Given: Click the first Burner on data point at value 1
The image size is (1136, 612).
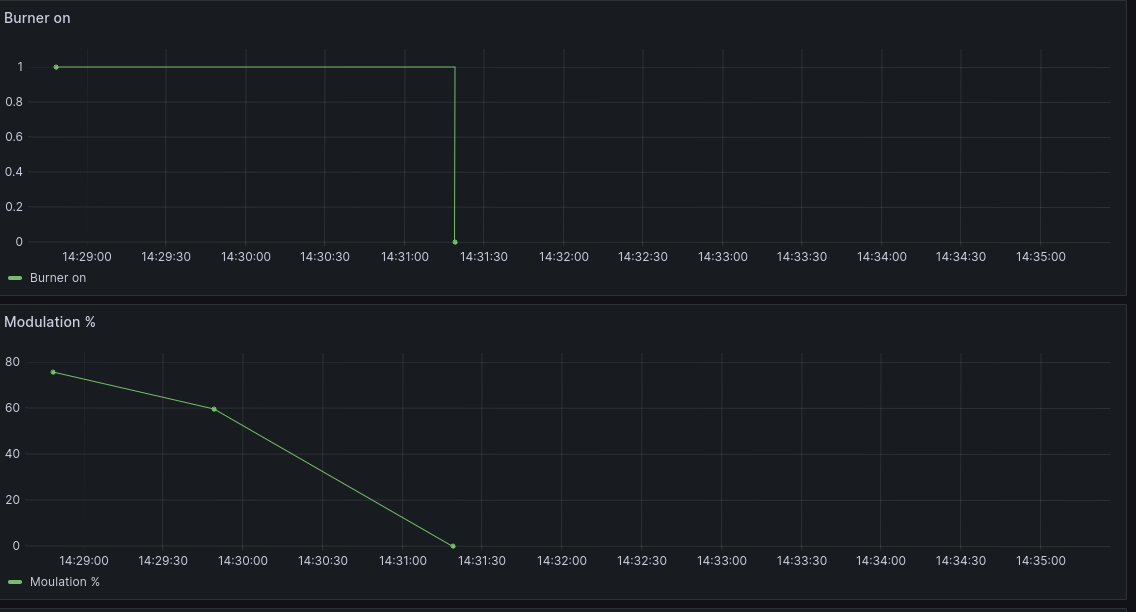Looking at the screenshot, I should pos(56,67).
